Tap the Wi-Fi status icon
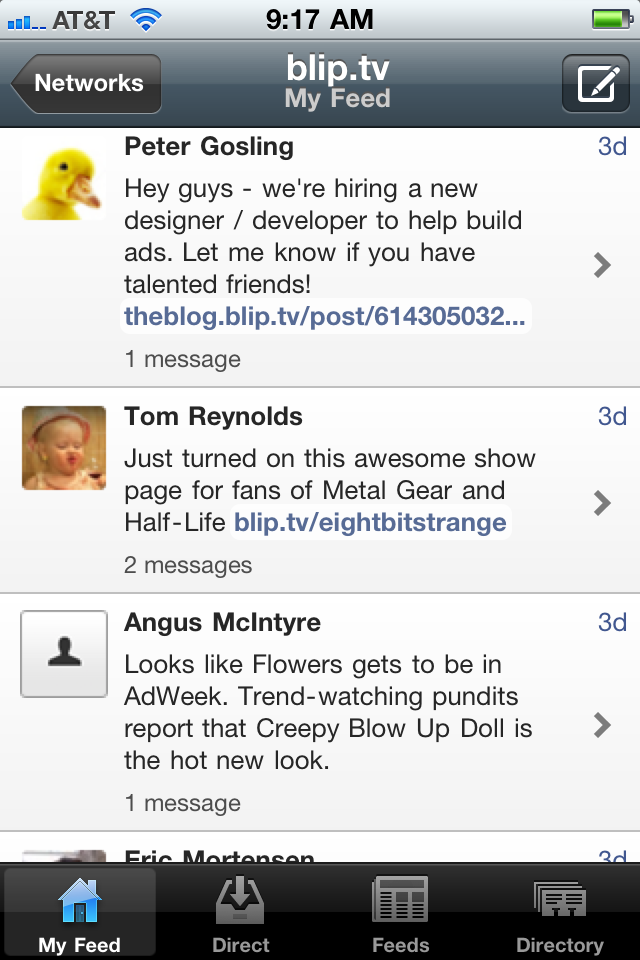 146,19
